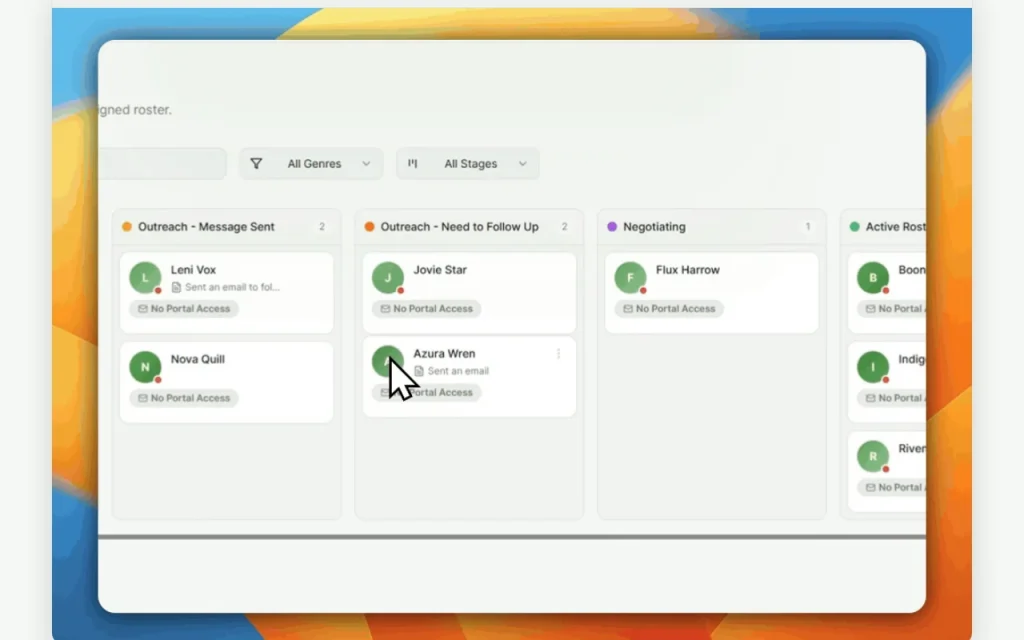Focus the search field left of All Genres
Viewport: 1024px width, 640px height.
pyautogui.click(x=162, y=164)
